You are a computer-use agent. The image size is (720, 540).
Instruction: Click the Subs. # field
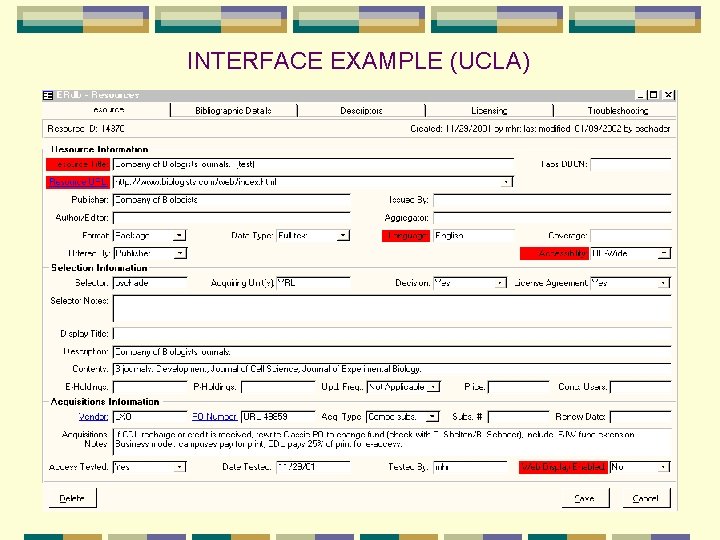coord(518,417)
